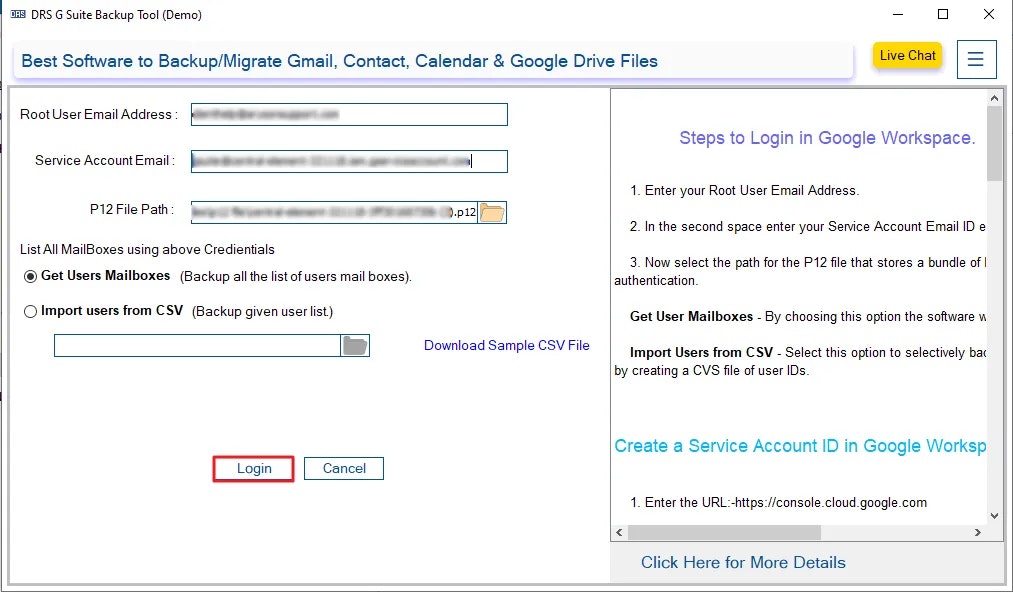Click into the P12 File Path field

[334, 213]
